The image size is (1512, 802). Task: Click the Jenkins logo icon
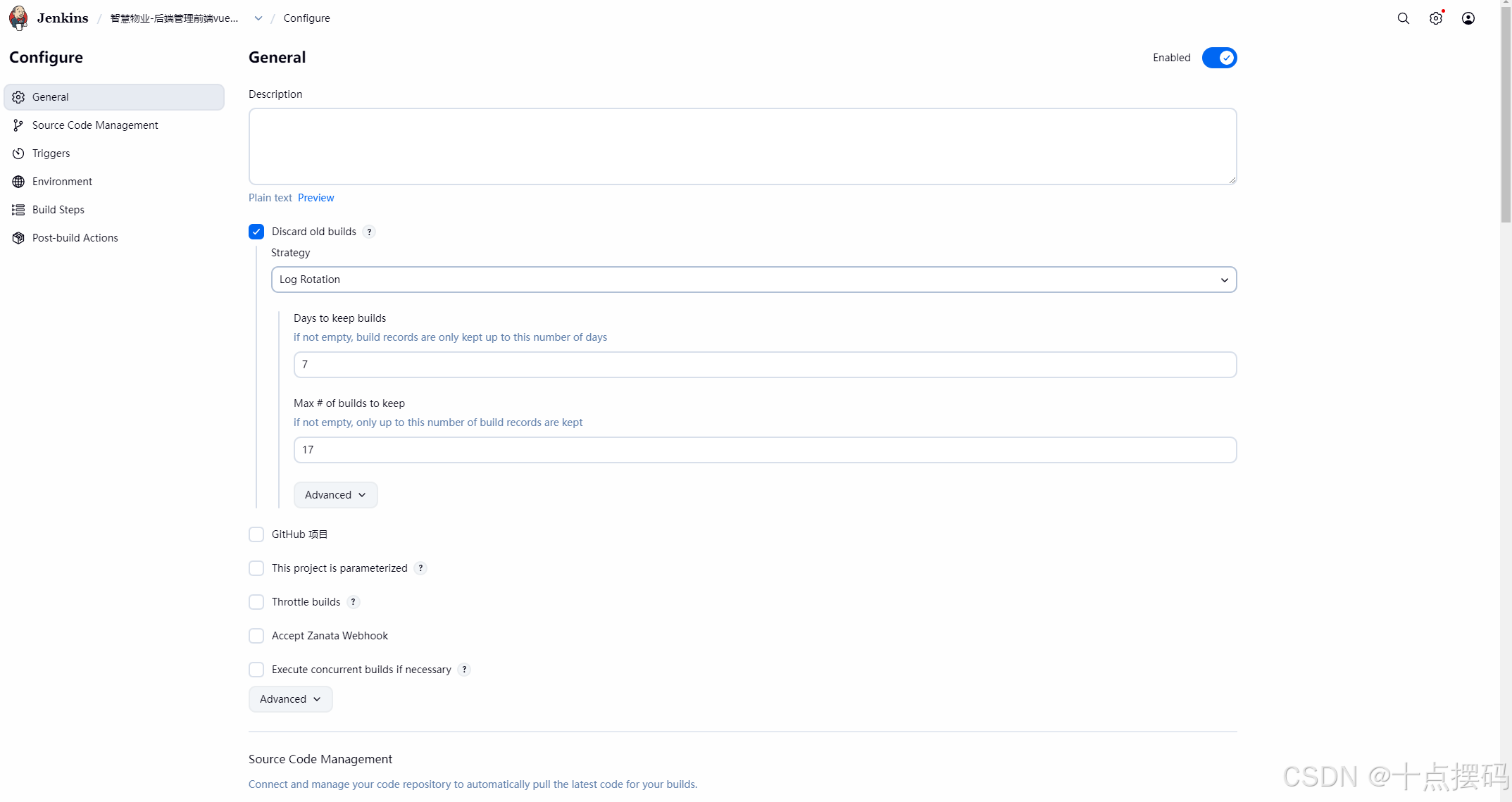coord(19,18)
